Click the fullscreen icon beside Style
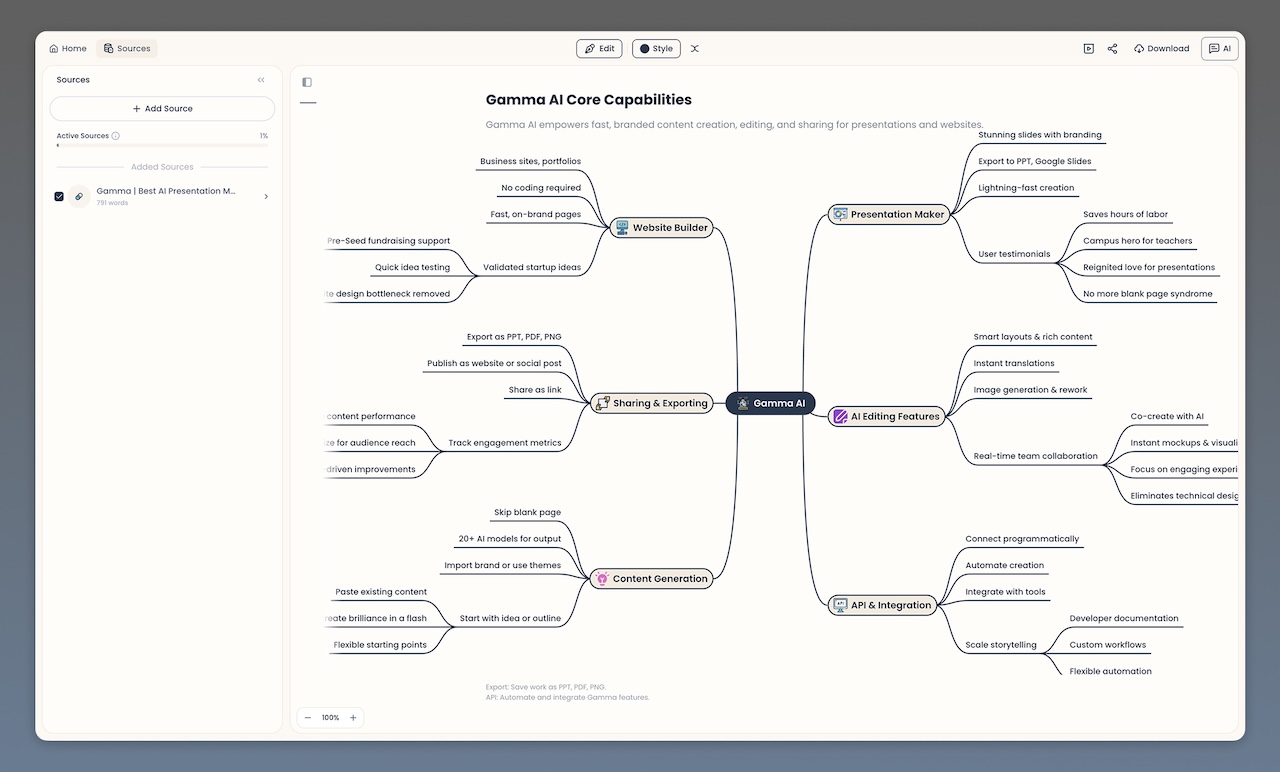The height and width of the screenshot is (772, 1280). click(x=695, y=48)
